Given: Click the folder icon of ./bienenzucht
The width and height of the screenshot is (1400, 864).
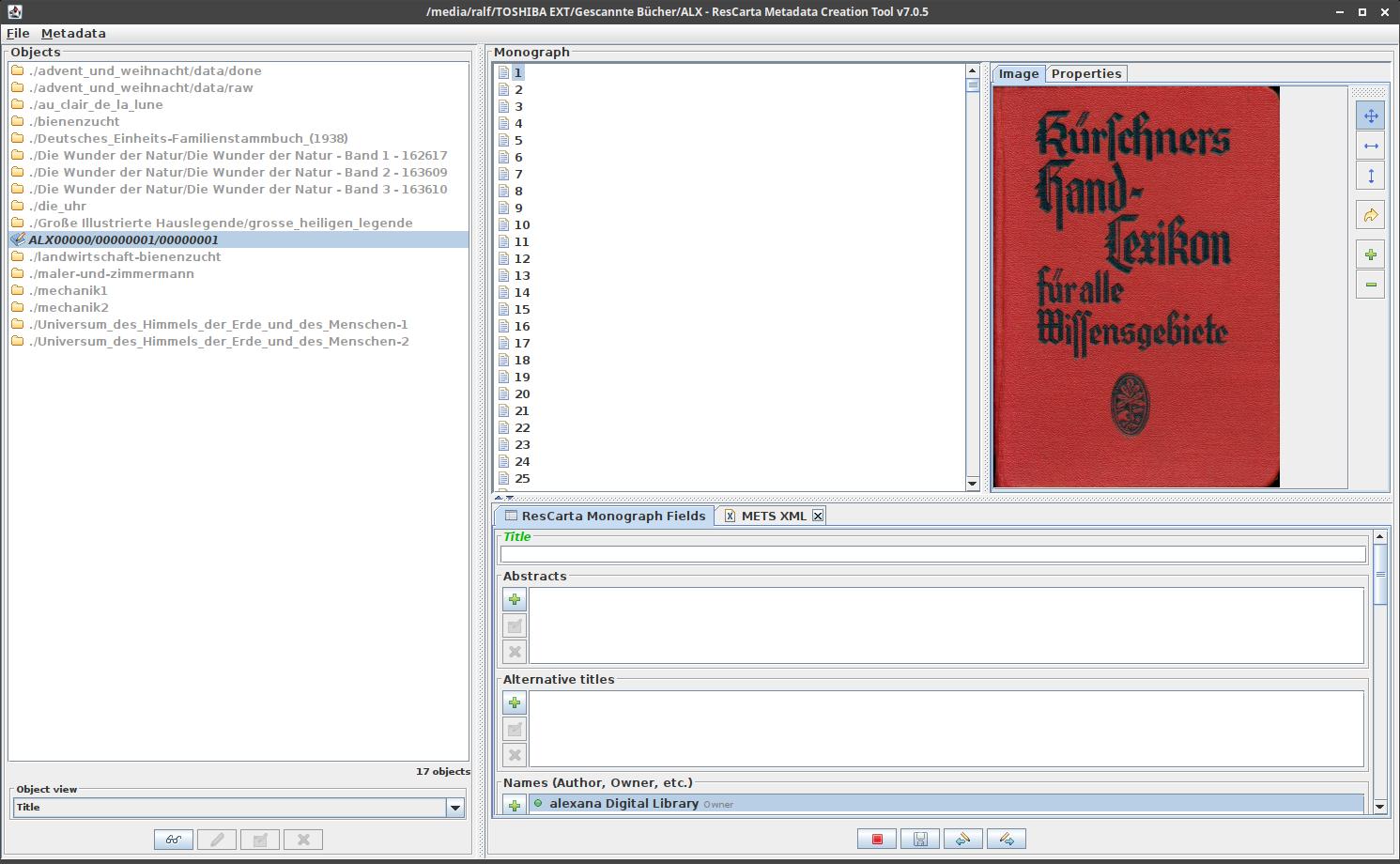Looking at the screenshot, I should click(x=17, y=121).
